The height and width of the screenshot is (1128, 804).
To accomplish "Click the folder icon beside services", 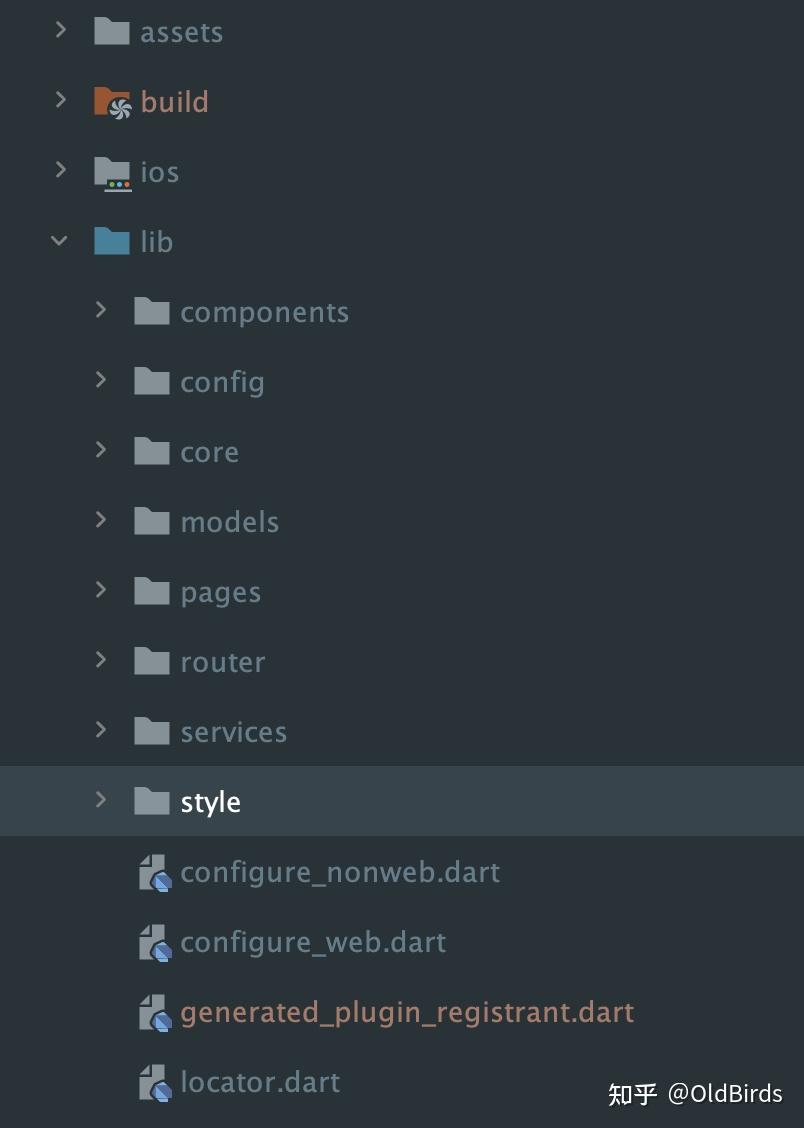I will tap(152, 731).
